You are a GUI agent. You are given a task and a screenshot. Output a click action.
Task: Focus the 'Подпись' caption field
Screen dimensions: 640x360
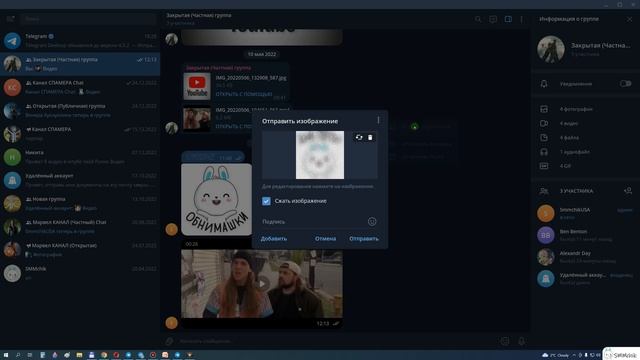[313, 222]
